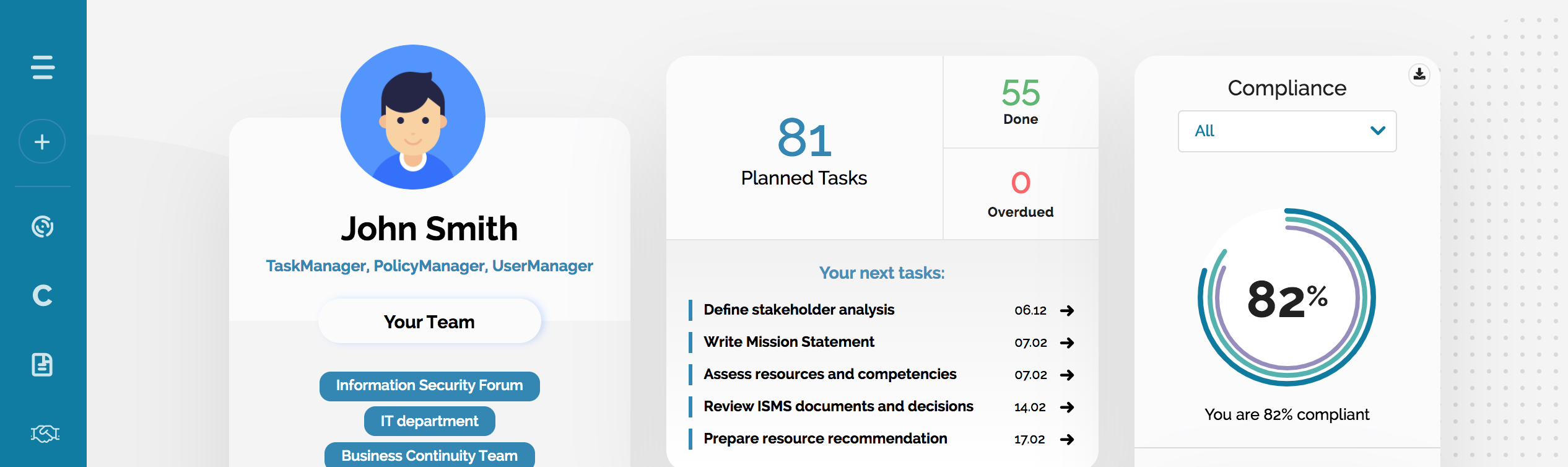Open the circular dashboard icon in sidebar
This screenshot has width=1568, height=467.
43,227
